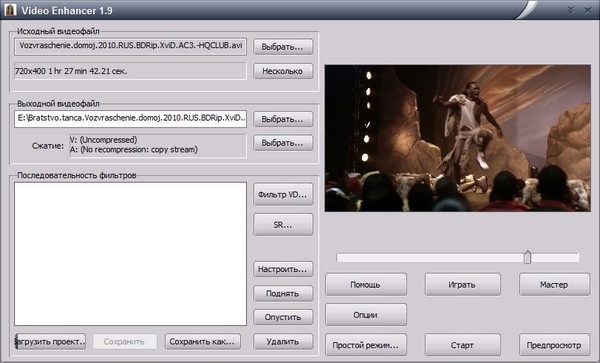Close the Video Enhancer window
The width and height of the screenshot is (600, 363).
pos(588,10)
